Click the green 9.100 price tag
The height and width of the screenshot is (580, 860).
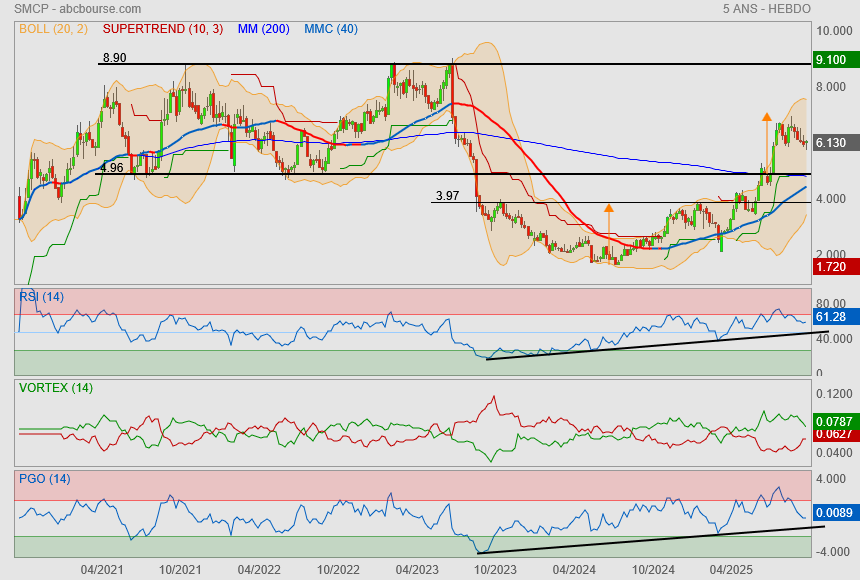[x=831, y=60]
